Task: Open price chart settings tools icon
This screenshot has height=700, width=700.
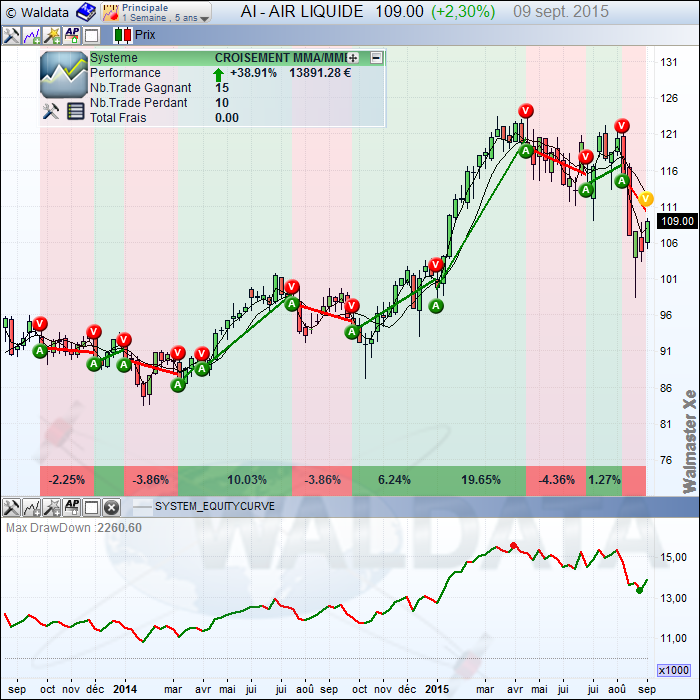Action: 11,36
